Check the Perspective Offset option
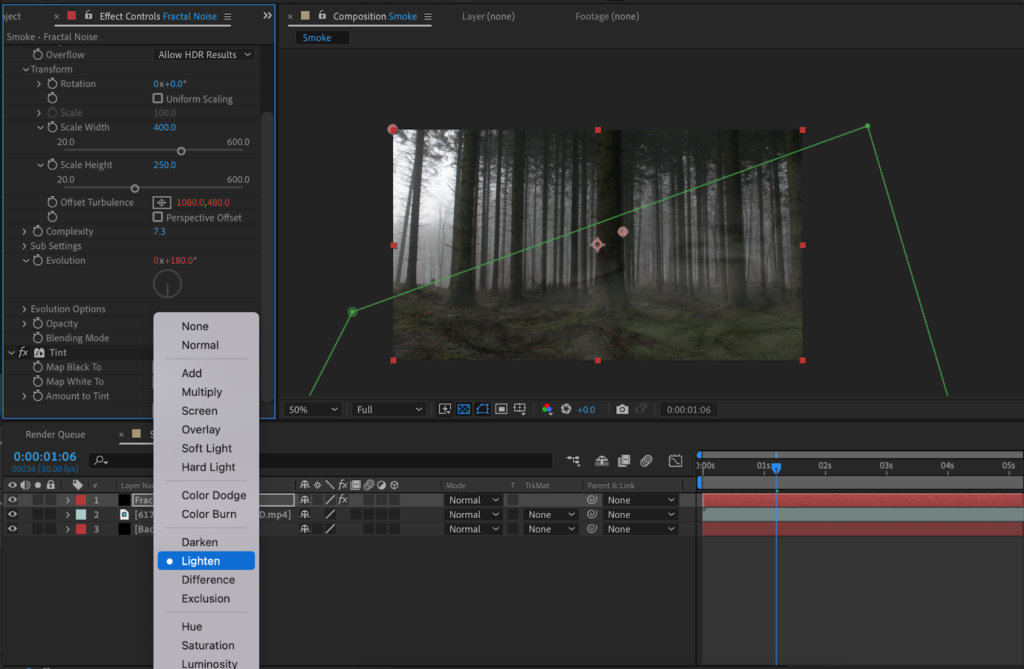The image size is (1024, 669). pos(158,217)
